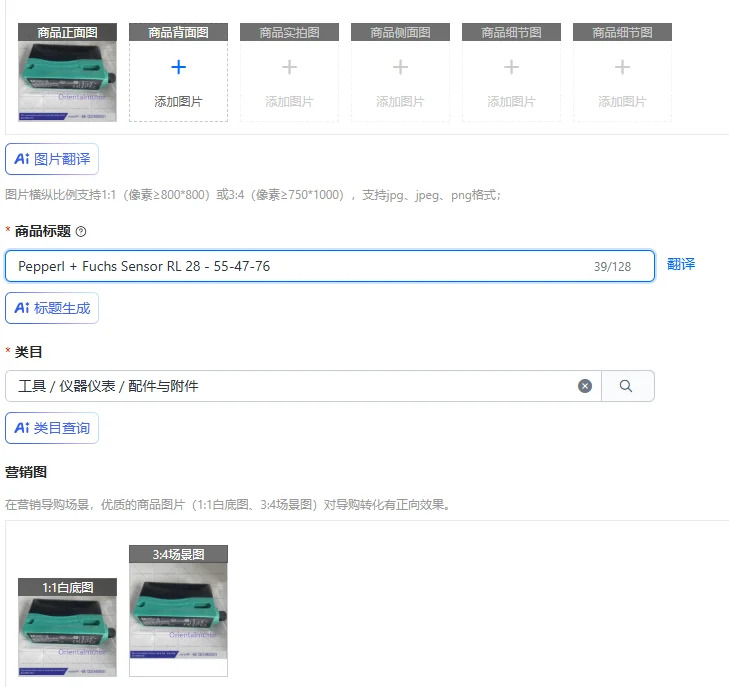Clear the selected 类目 value

click(585, 386)
